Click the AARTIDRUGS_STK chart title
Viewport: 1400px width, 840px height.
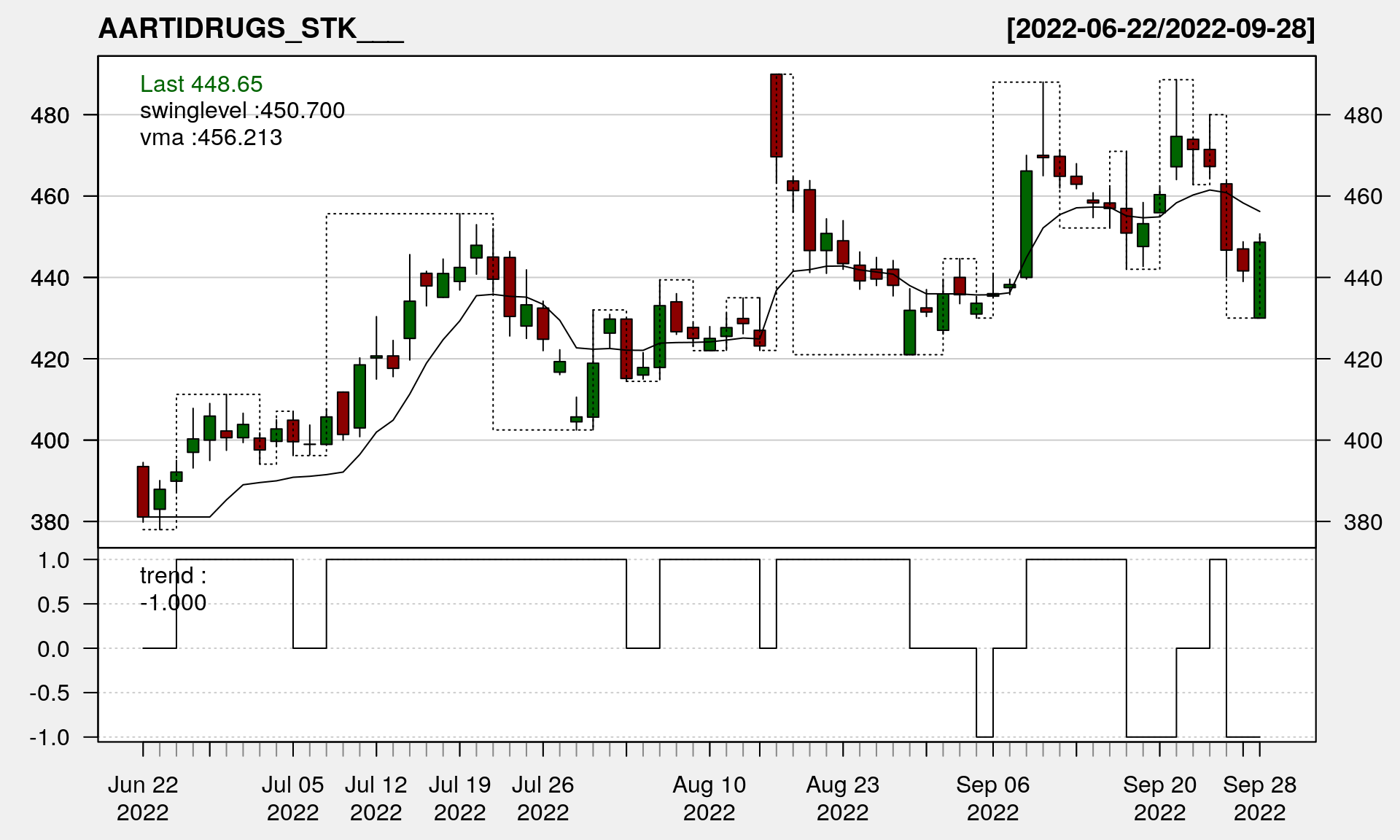pyautogui.click(x=250, y=29)
